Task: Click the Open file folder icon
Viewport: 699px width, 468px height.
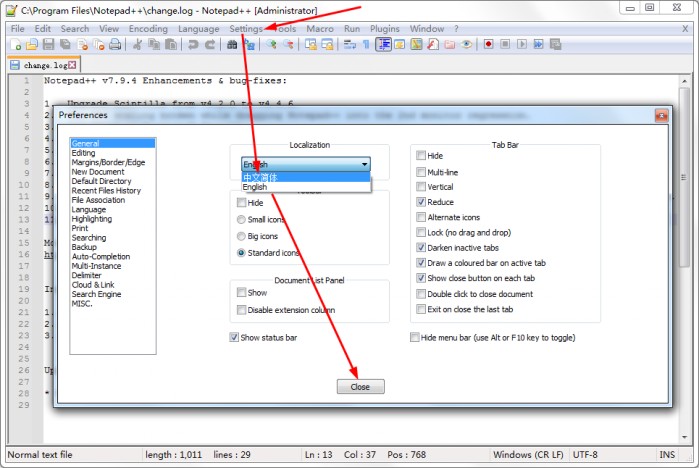Action: (32, 45)
